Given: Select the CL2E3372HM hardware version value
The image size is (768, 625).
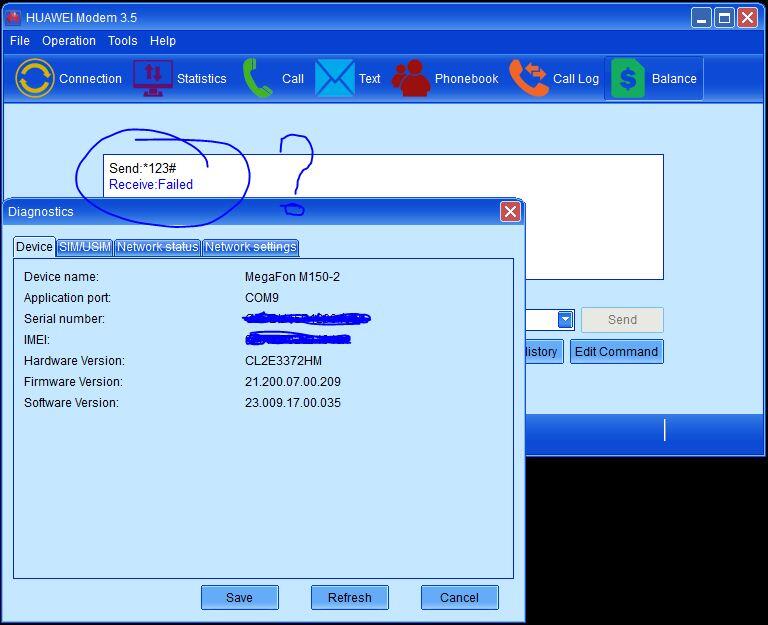Looking at the screenshot, I should tap(283, 361).
